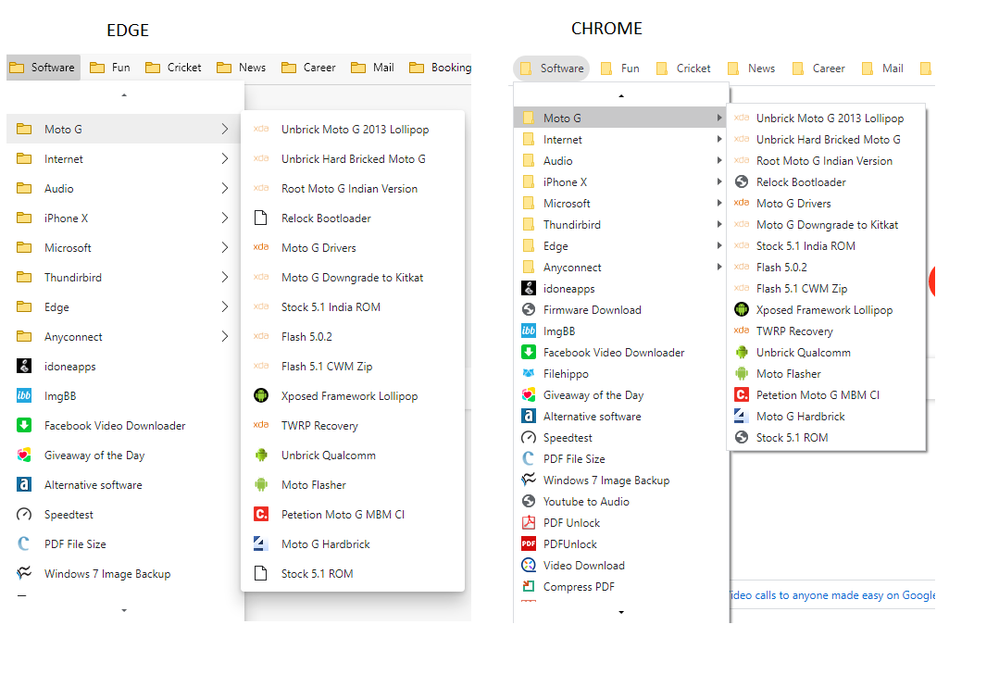
Task: Open Flash 5.0.2 bookmark in Edge
Action: point(353,336)
